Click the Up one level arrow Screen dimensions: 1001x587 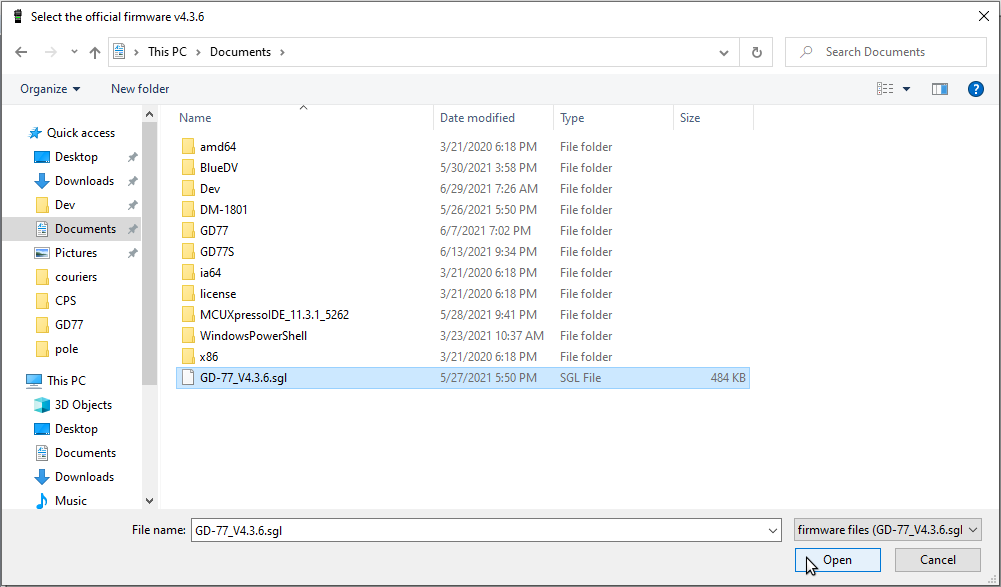(95, 52)
